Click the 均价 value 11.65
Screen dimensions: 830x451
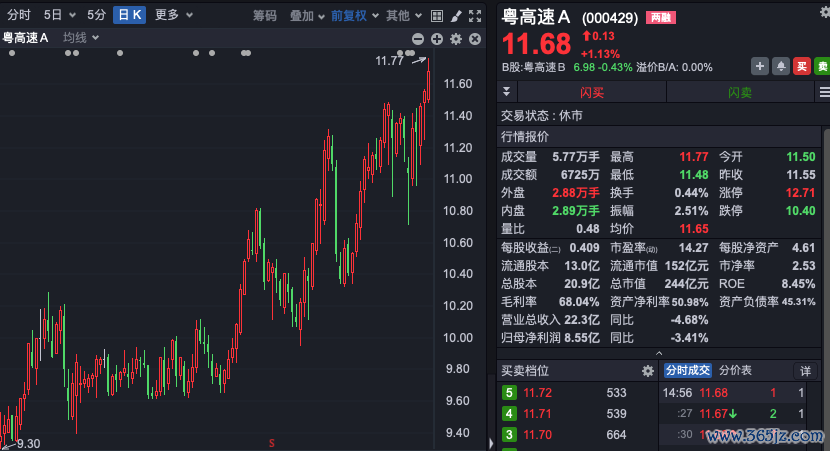point(693,229)
